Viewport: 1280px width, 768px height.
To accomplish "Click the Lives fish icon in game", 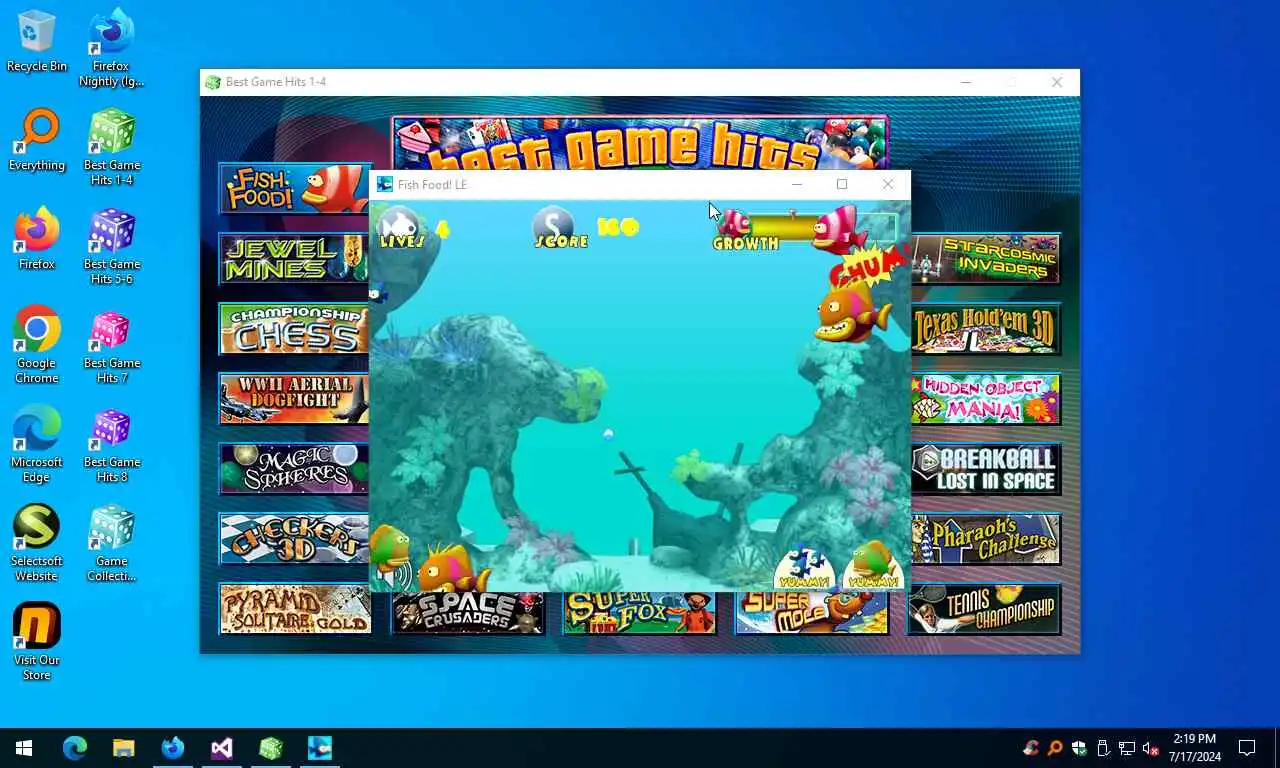I will point(400,226).
